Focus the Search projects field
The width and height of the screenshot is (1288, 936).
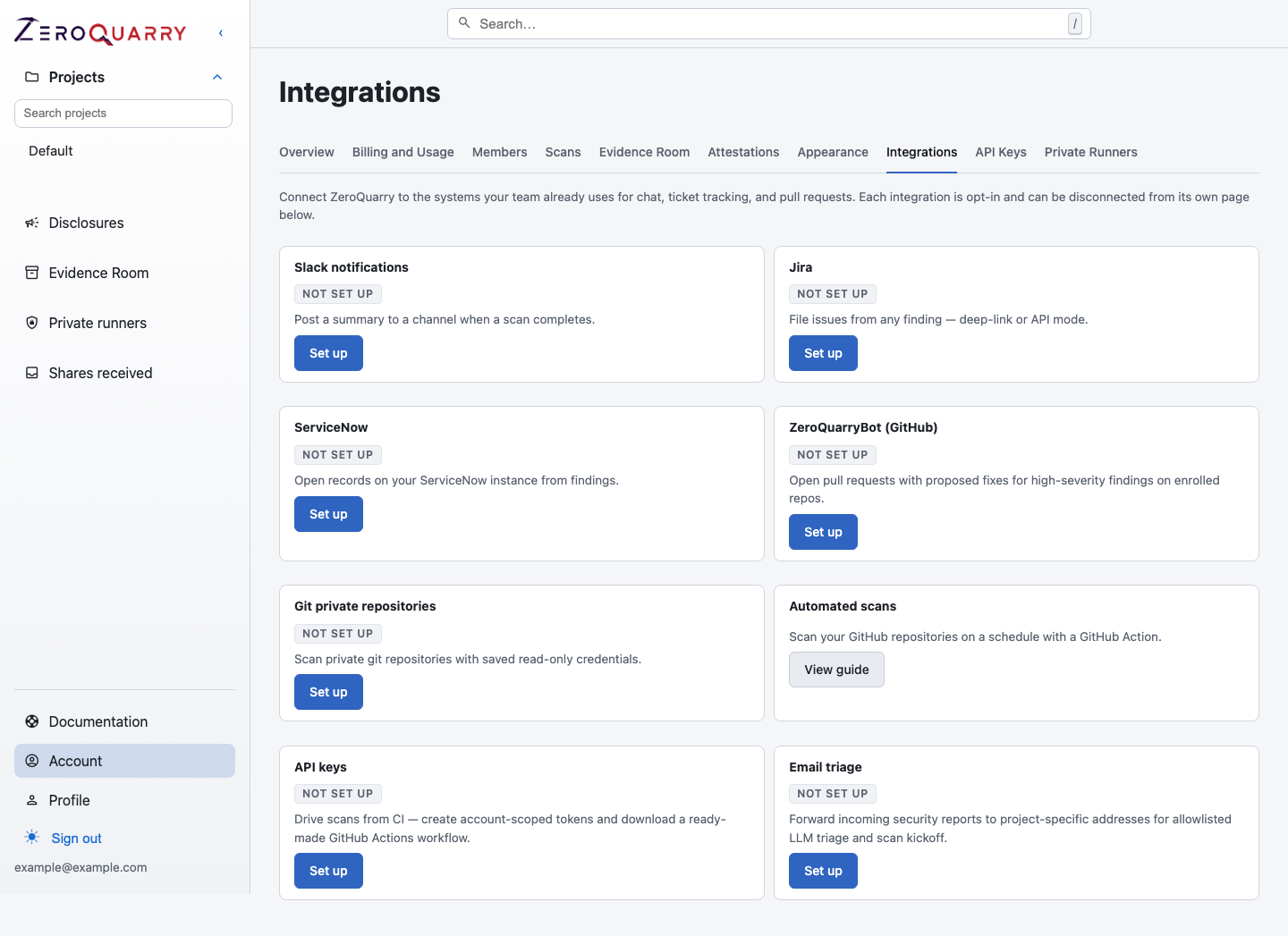point(123,114)
